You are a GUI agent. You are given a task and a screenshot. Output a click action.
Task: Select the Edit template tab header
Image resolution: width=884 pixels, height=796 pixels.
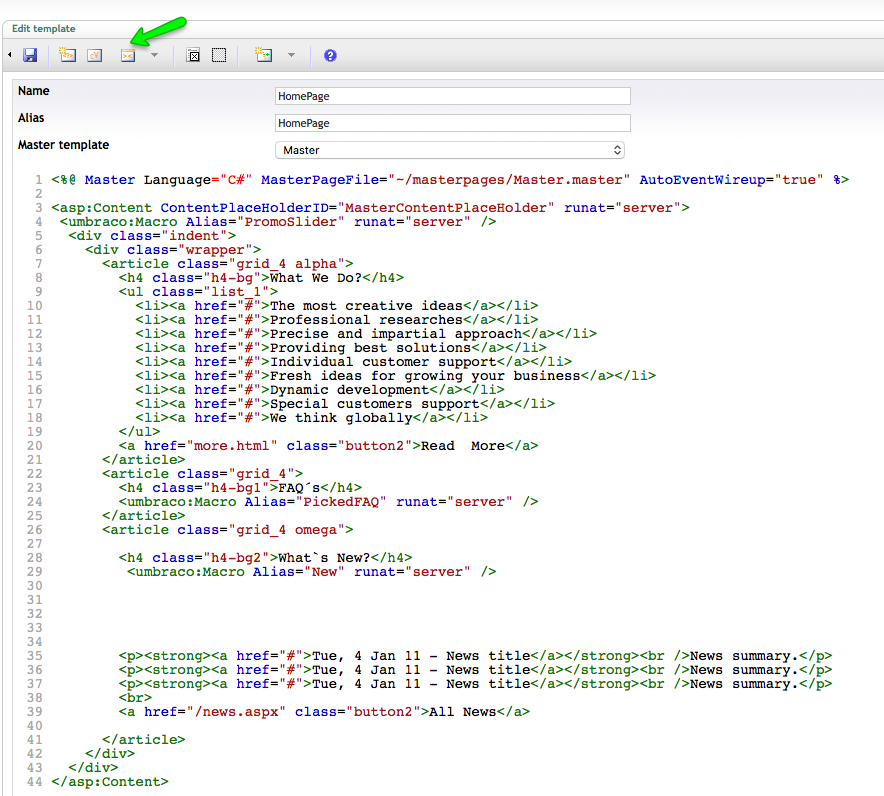pos(44,29)
